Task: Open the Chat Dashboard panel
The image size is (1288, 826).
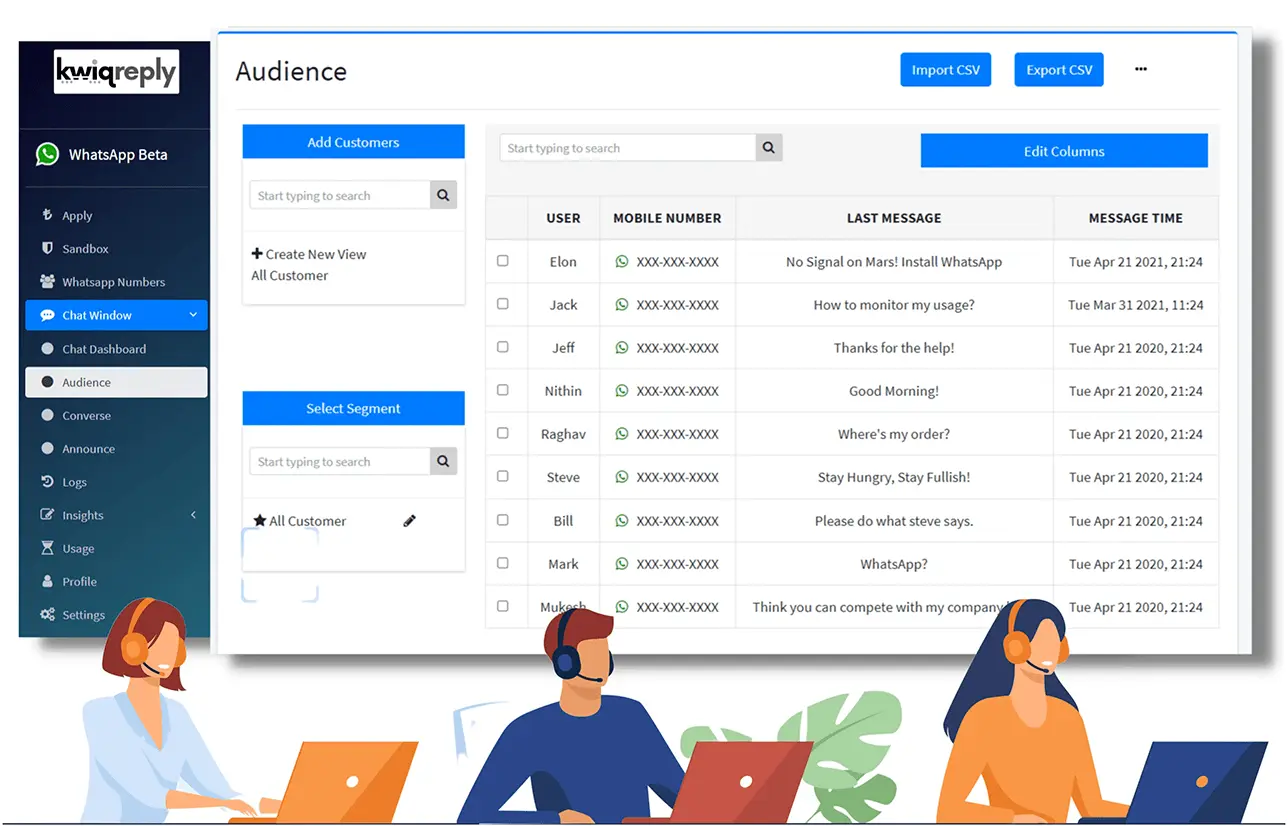Action: coord(104,348)
